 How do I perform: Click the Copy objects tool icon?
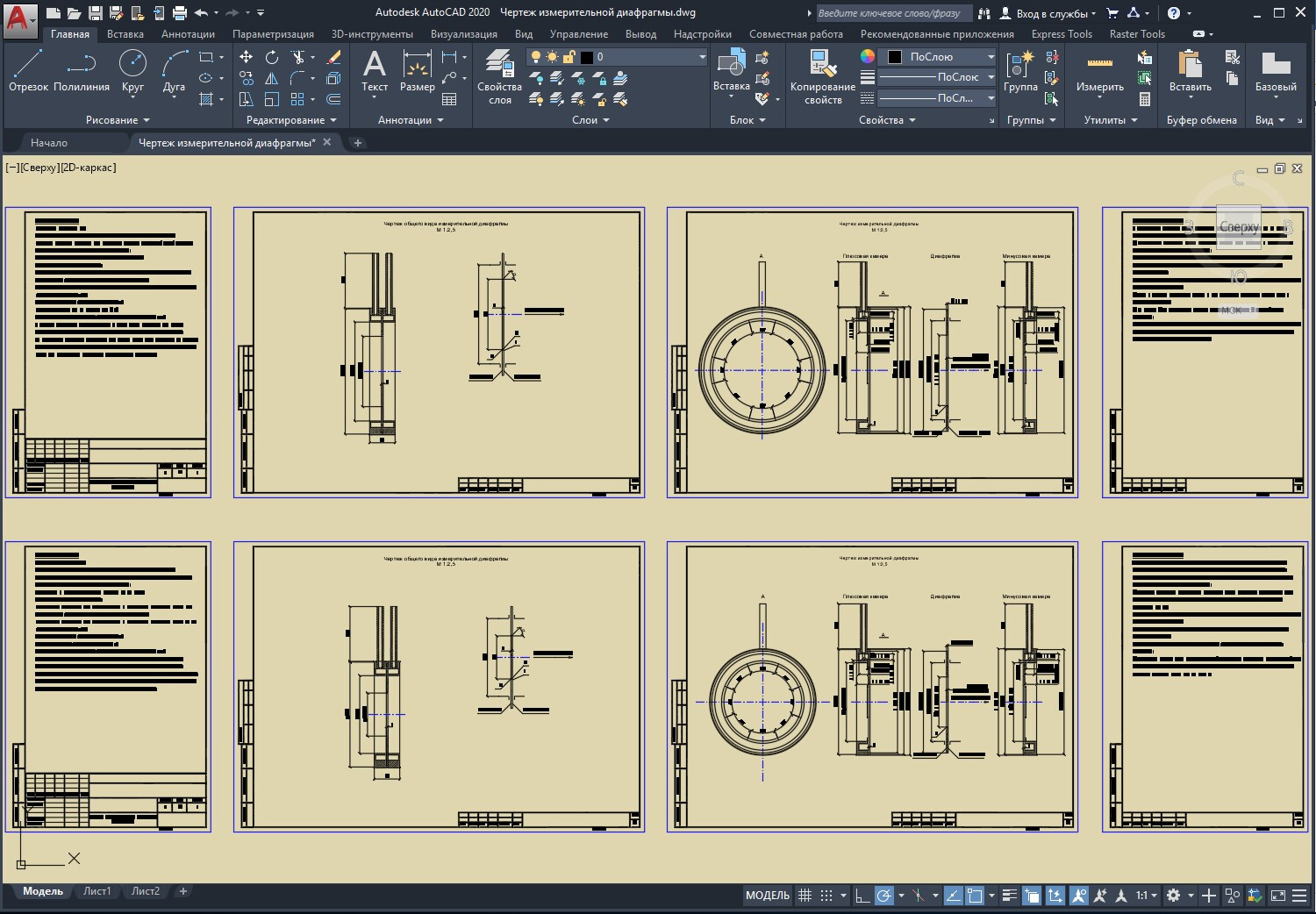247,78
